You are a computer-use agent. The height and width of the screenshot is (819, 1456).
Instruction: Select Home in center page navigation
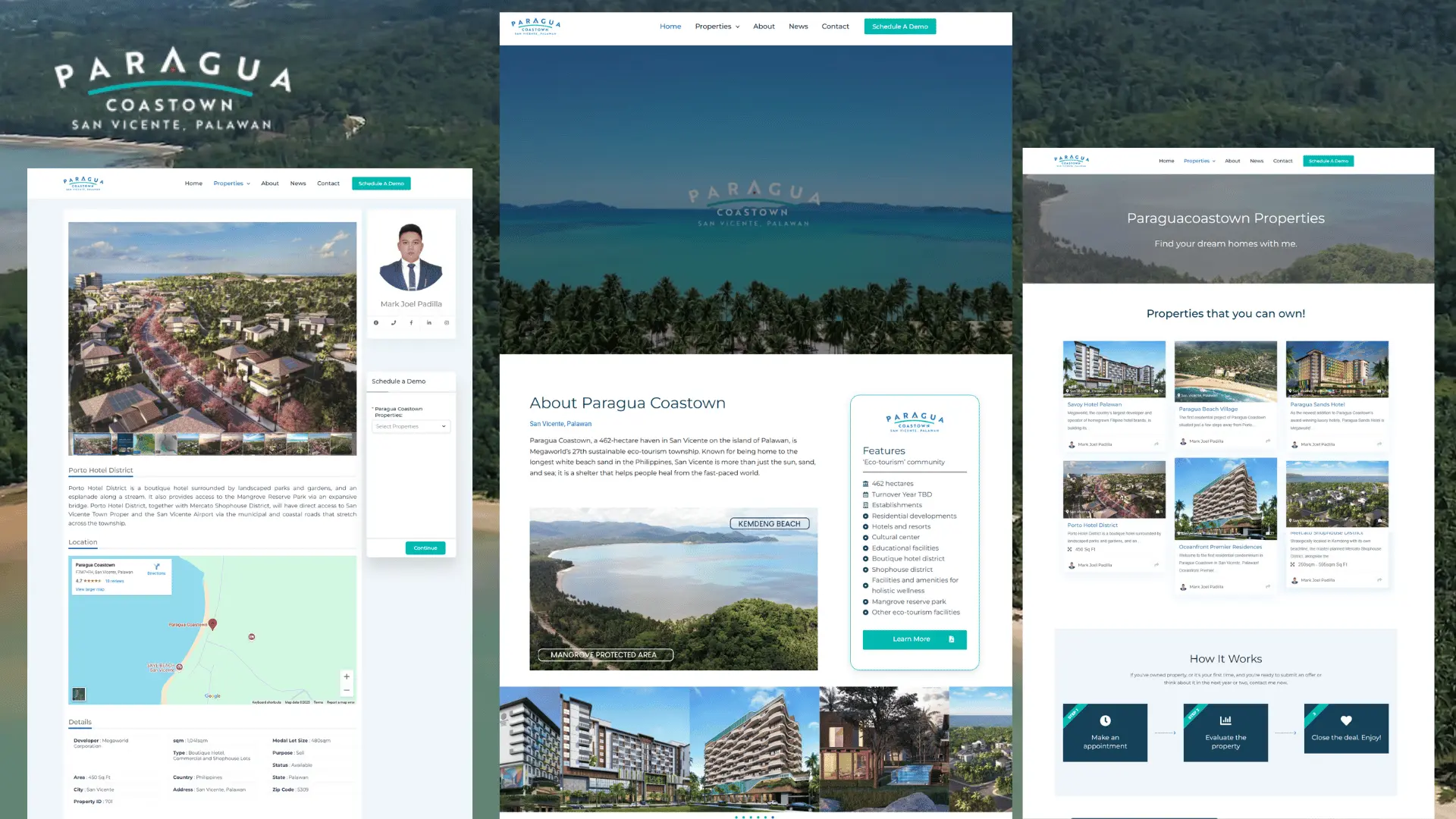pyautogui.click(x=670, y=27)
